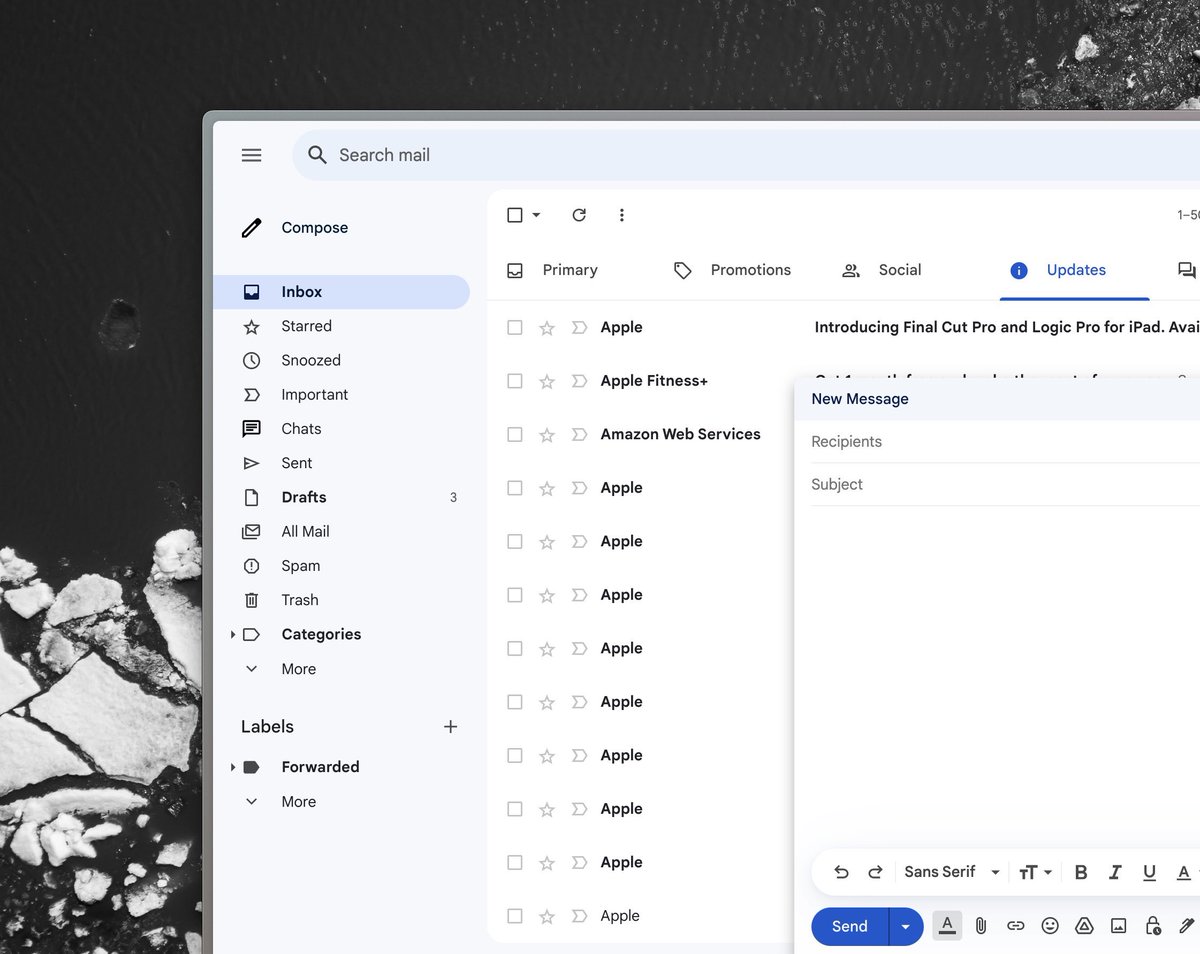
Task: Insert photo in the message
Action: pyautogui.click(x=1118, y=926)
